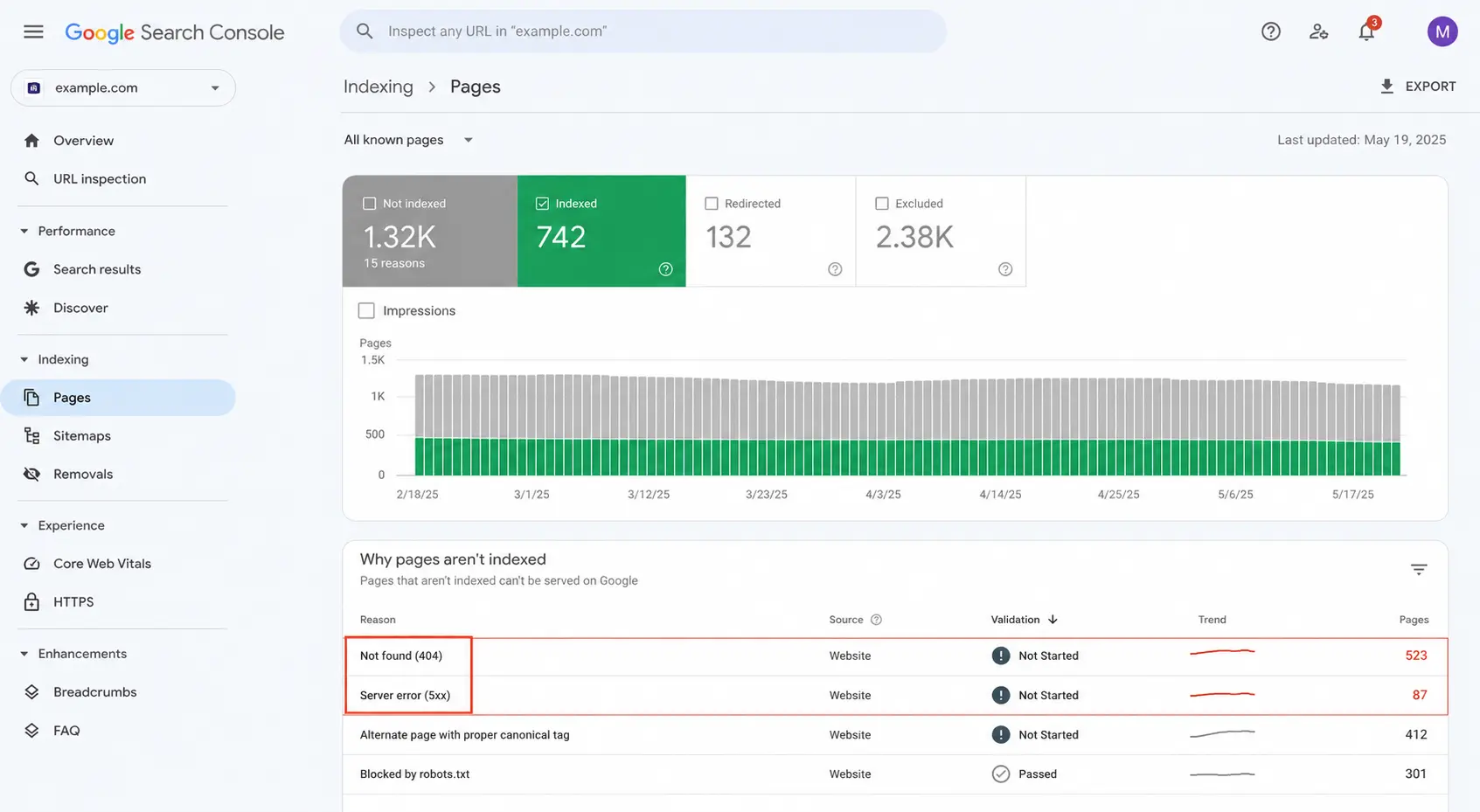Click the Discover asterisk icon
This screenshot has height=812, width=1480.
coord(31,308)
